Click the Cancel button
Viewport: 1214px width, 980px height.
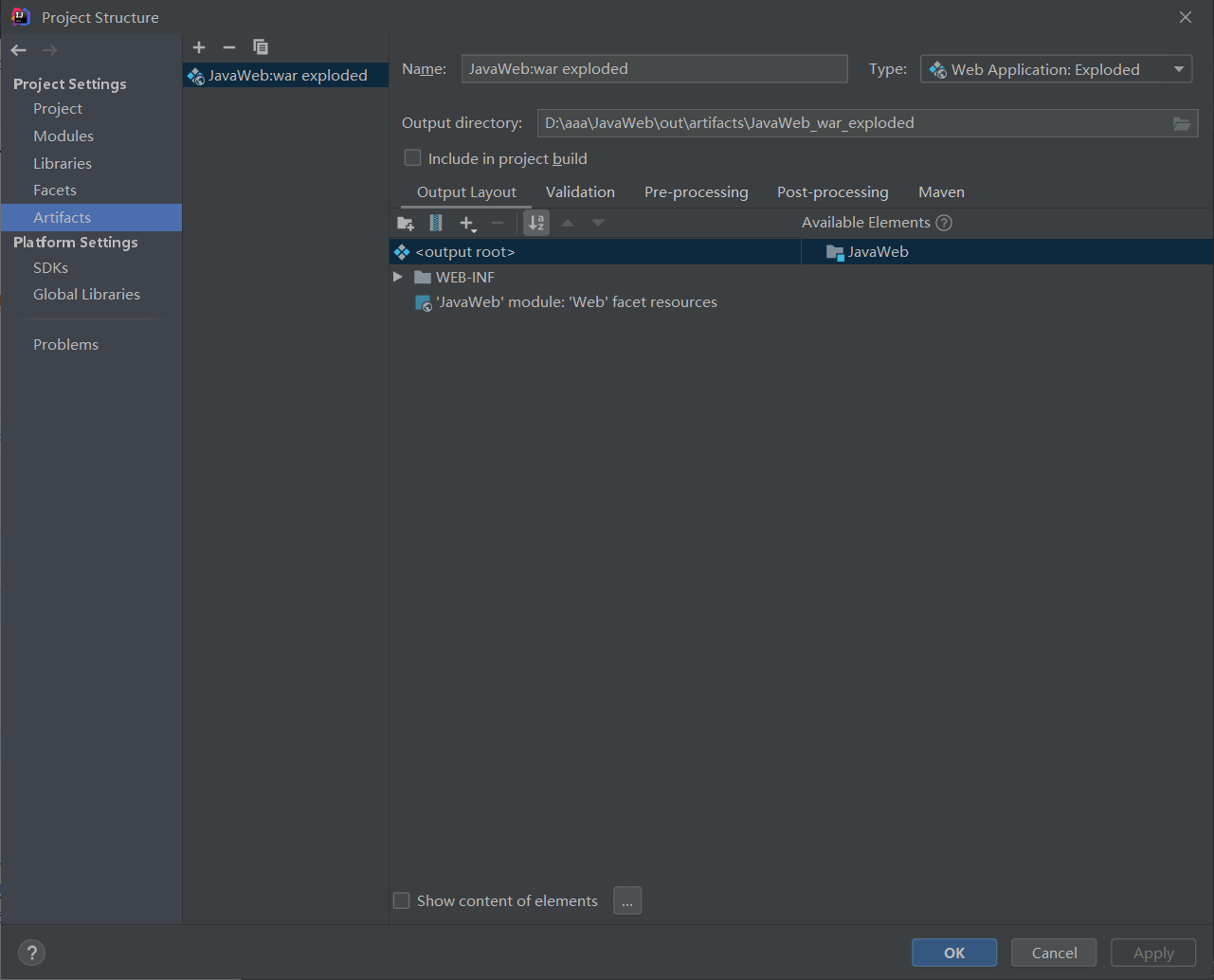tap(1054, 953)
